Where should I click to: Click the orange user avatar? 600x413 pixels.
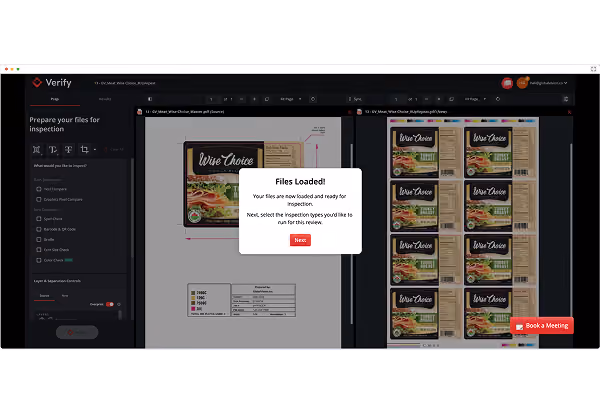pyautogui.click(x=522, y=83)
